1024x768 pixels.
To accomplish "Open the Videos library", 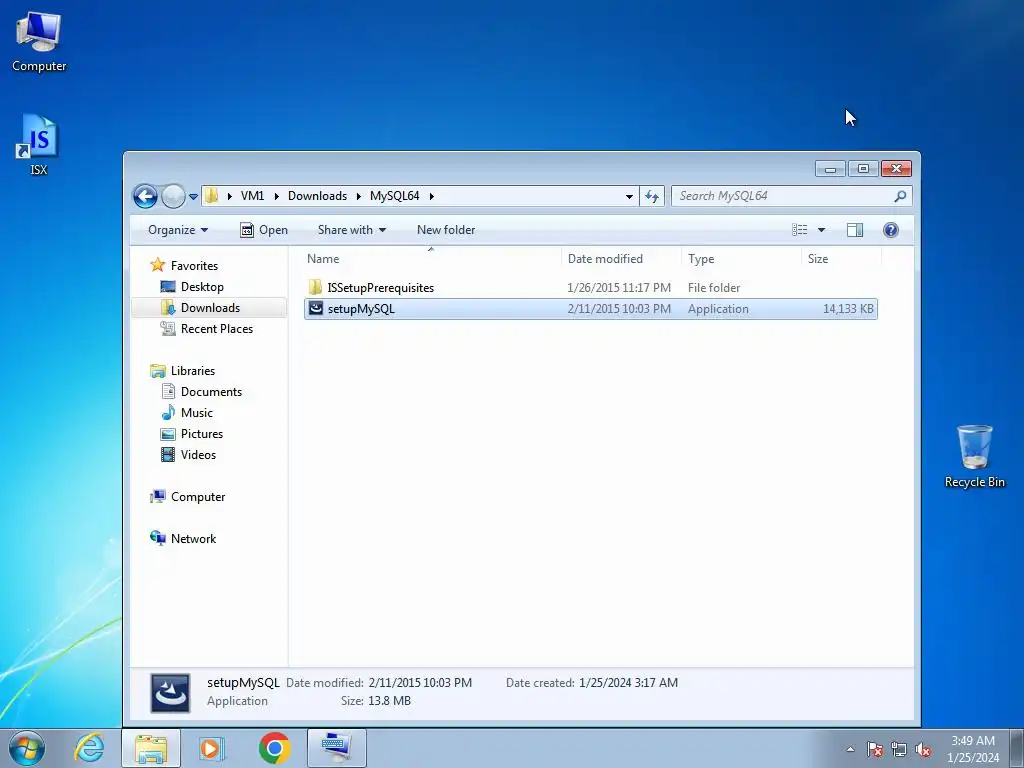I will (x=198, y=455).
